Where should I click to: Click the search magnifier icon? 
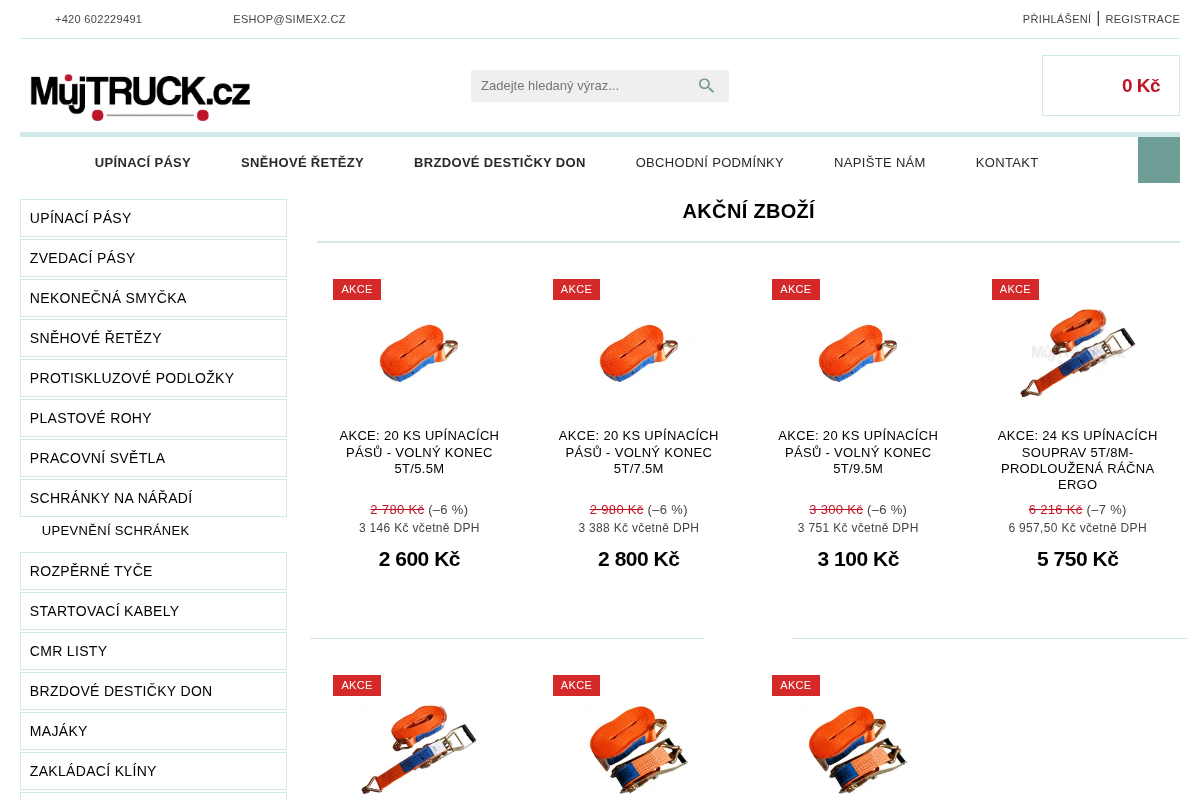point(706,86)
